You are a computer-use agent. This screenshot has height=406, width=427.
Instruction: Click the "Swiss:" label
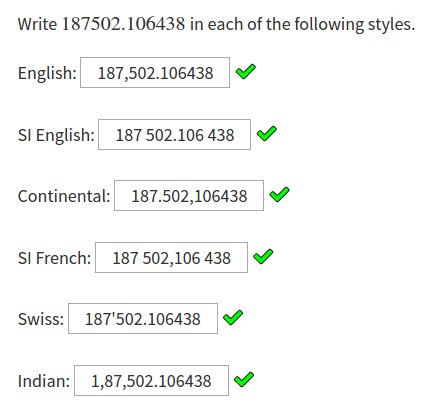pos(41,319)
